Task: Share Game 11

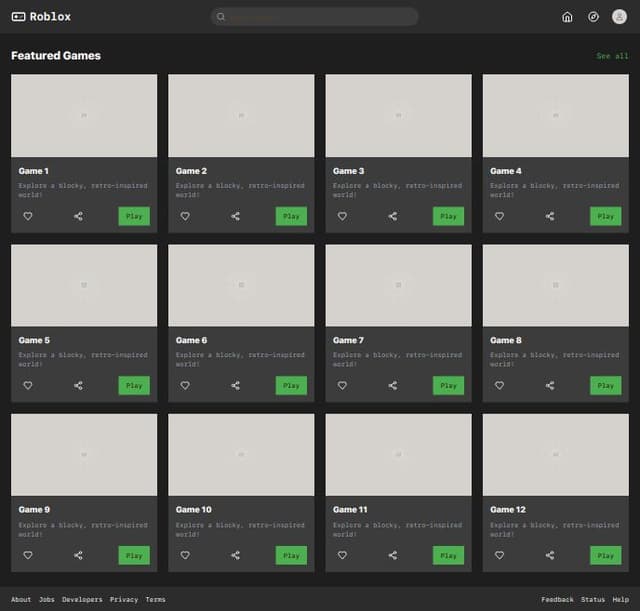Action: (x=393, y=555)
